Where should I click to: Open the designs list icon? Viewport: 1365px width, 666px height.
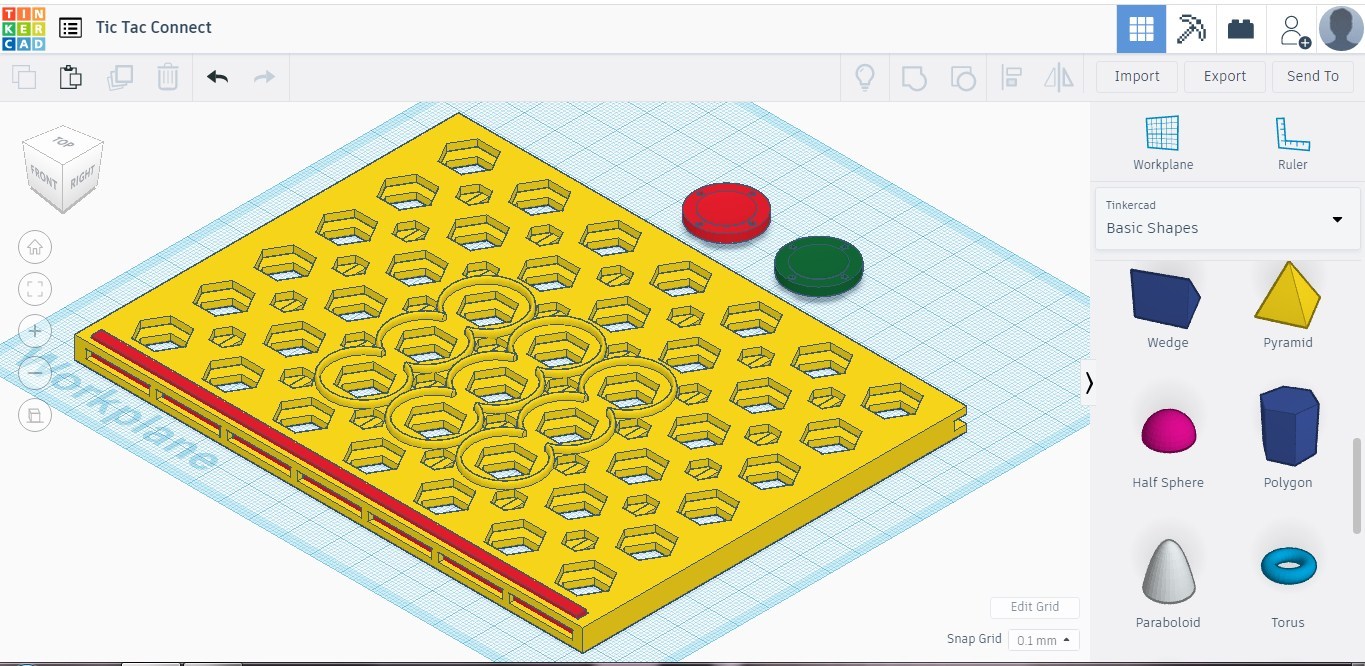pos(70,28)
